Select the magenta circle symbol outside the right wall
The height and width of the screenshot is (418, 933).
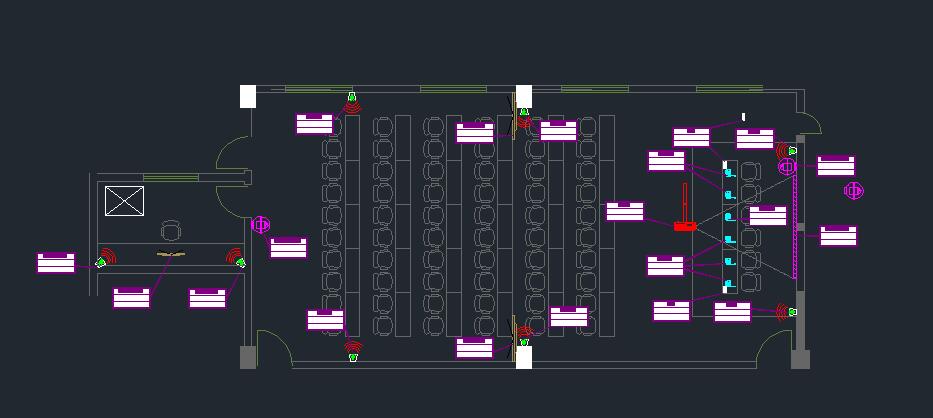click(x=853, y=190)
